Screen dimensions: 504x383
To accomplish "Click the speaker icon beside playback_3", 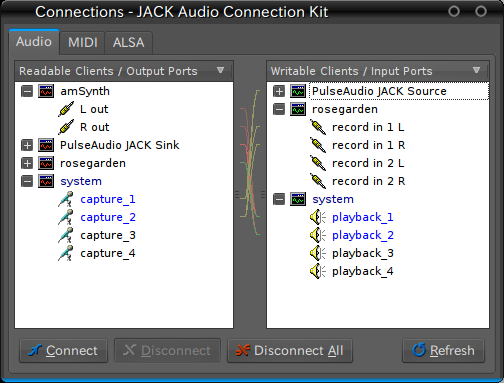I will point(318,253).
